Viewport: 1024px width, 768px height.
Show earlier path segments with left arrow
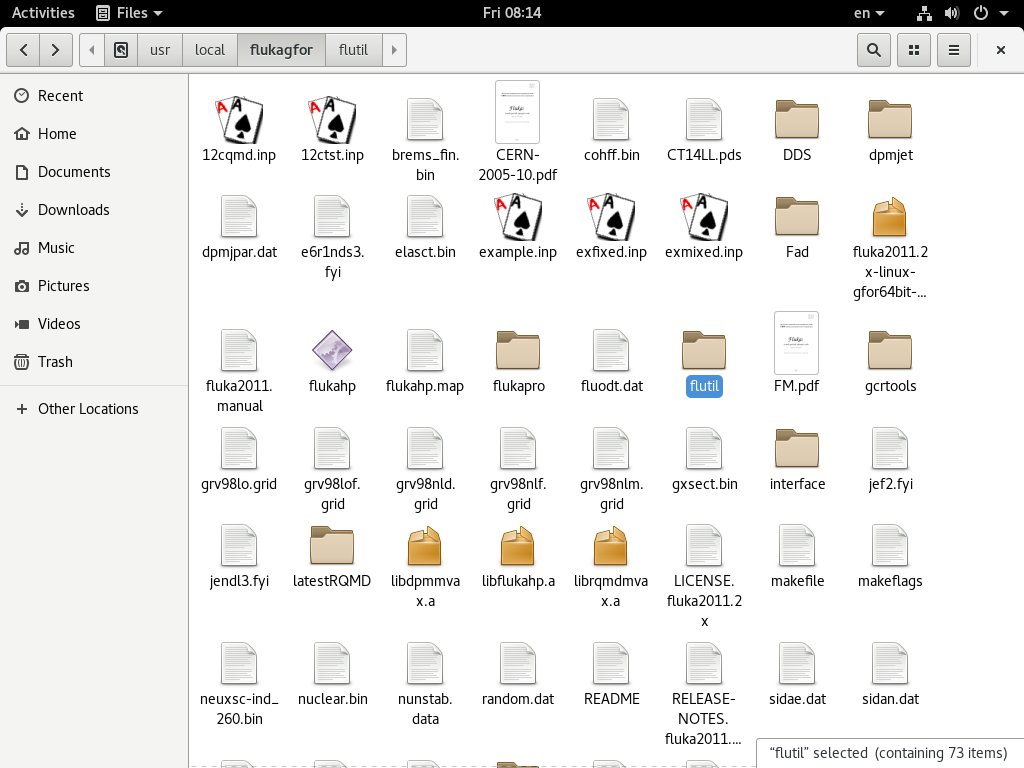coord(92,50)
